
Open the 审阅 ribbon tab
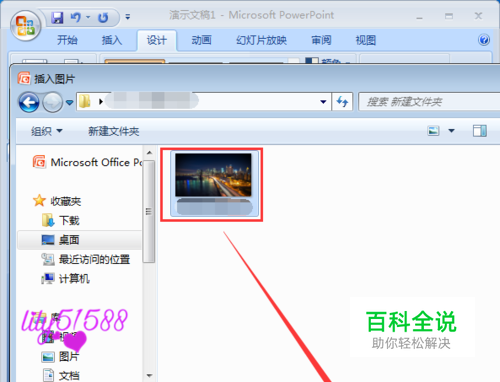321,40
